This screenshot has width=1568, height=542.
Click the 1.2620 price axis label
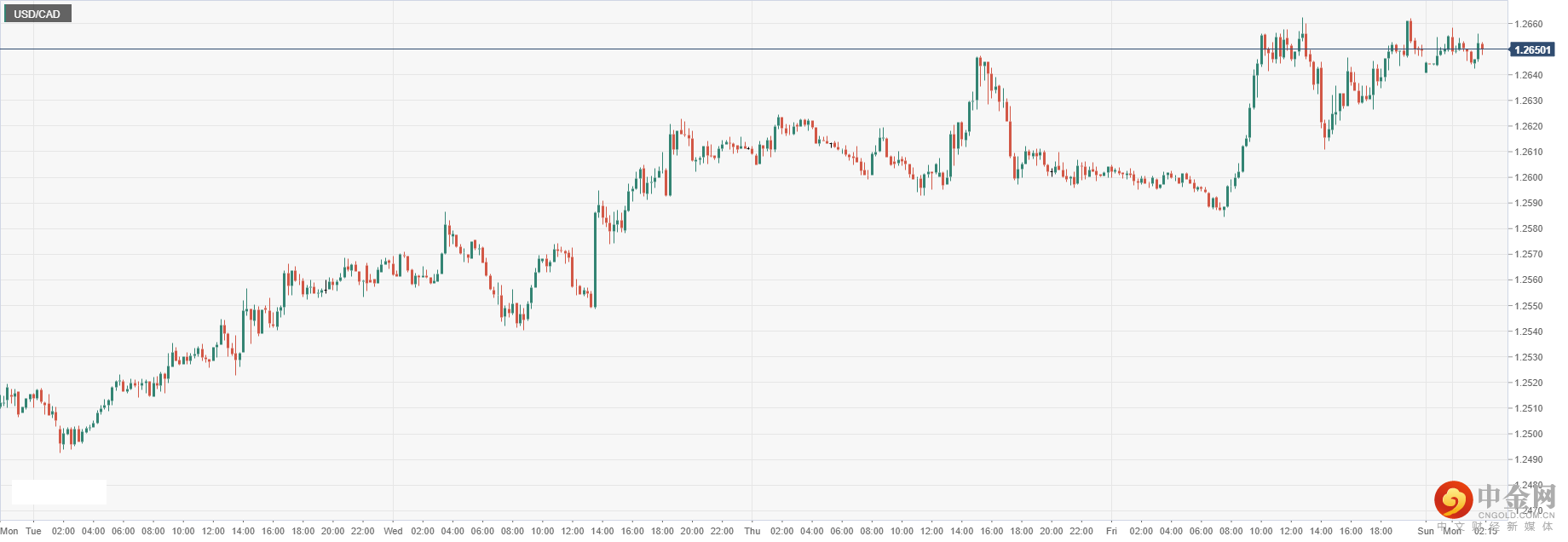tap(1528, 126)
